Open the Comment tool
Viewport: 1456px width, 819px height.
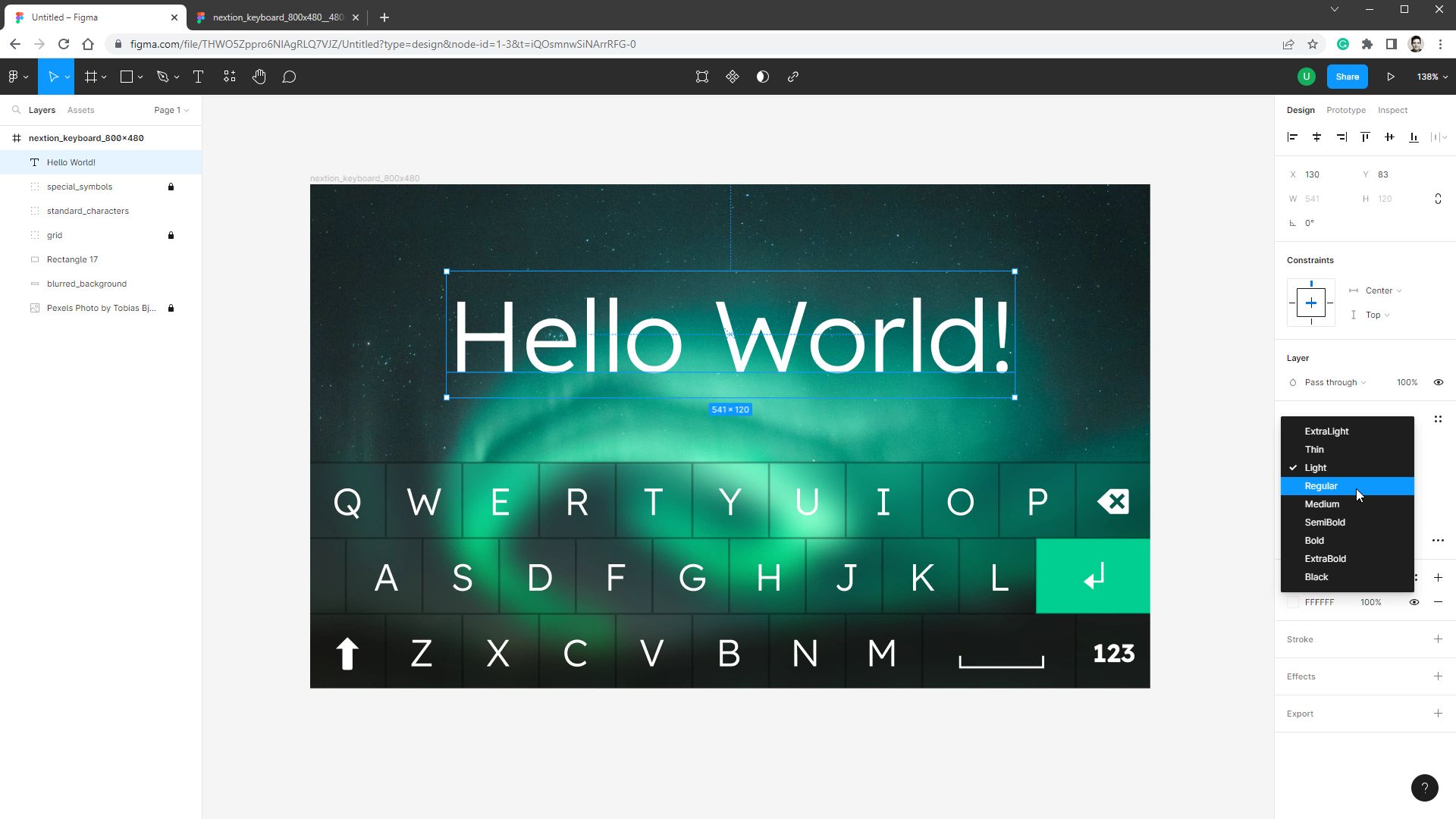(289, 76)
